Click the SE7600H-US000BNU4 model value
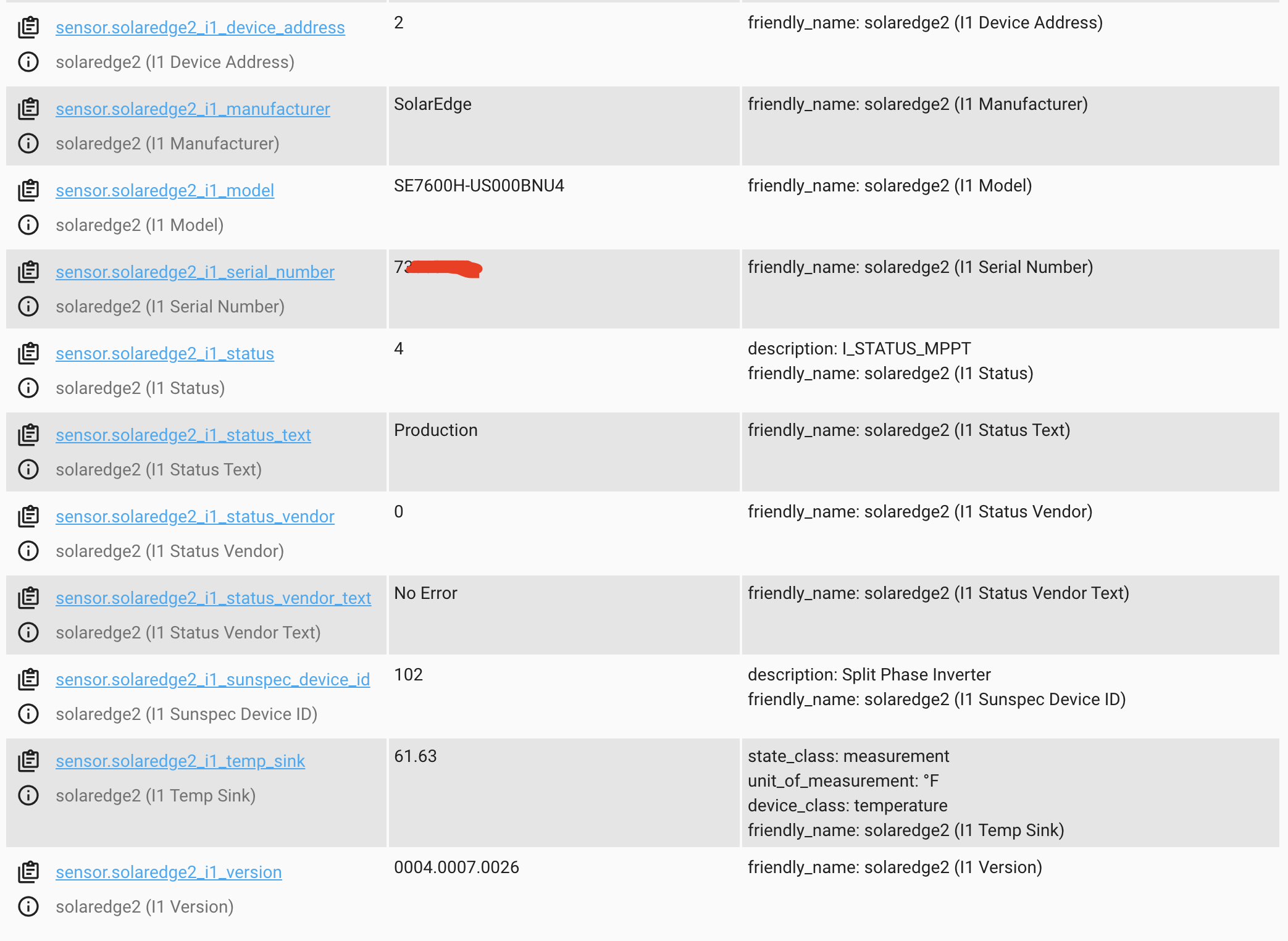Screen dimensions: 1288x941 480,185
